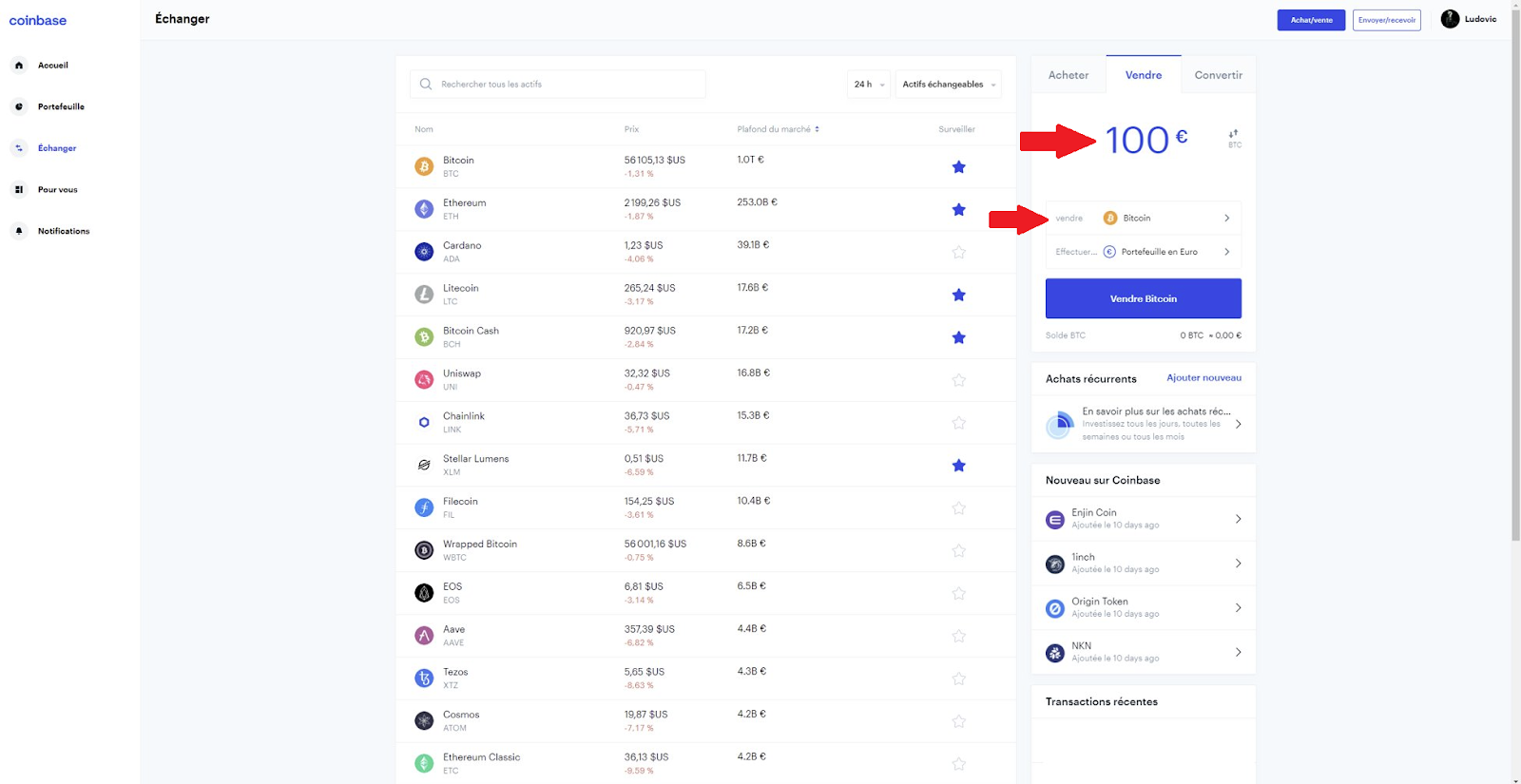Open the Pour vous icon in sidebar
Viewport: 1521px width, 784px height.
coord(19,189)
